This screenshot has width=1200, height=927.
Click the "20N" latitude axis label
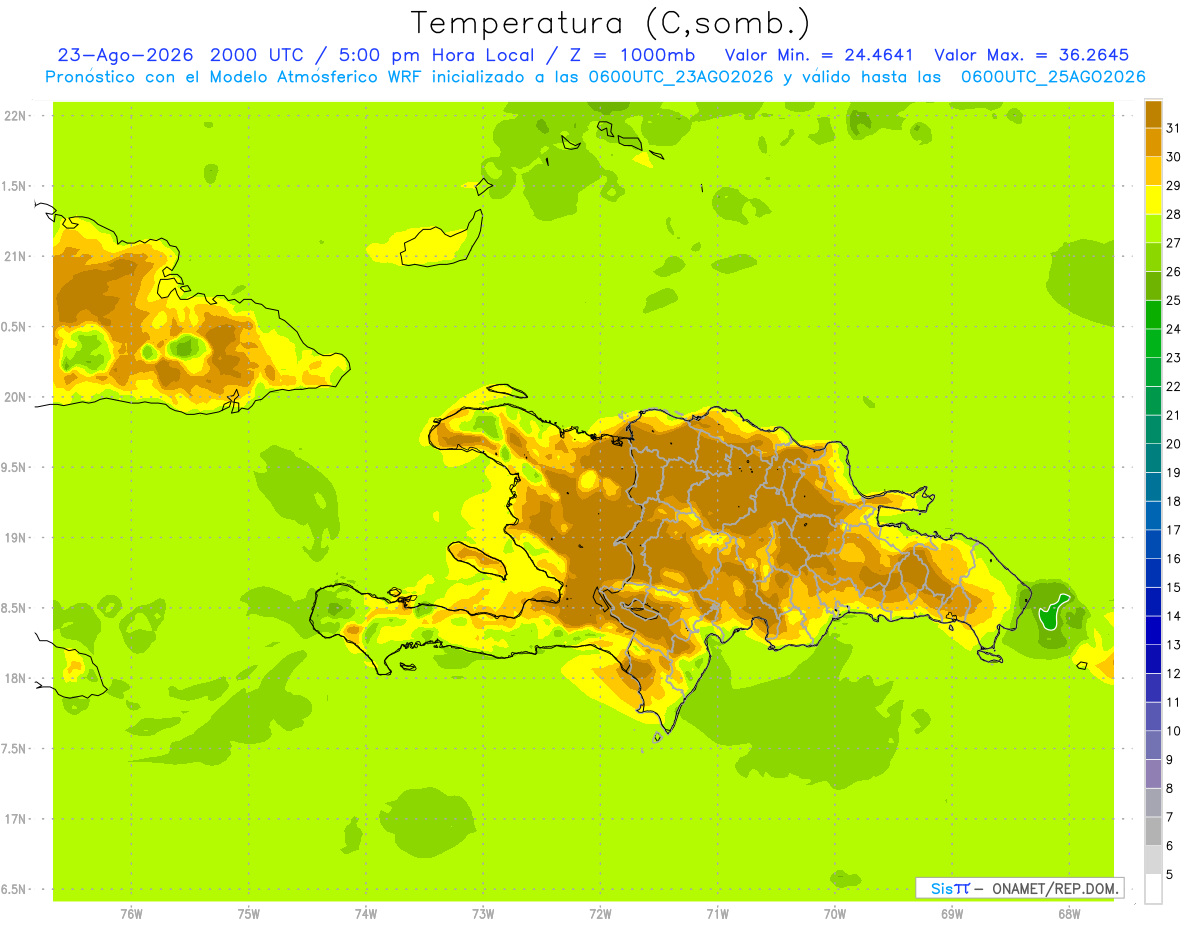(x=15, y=397)
